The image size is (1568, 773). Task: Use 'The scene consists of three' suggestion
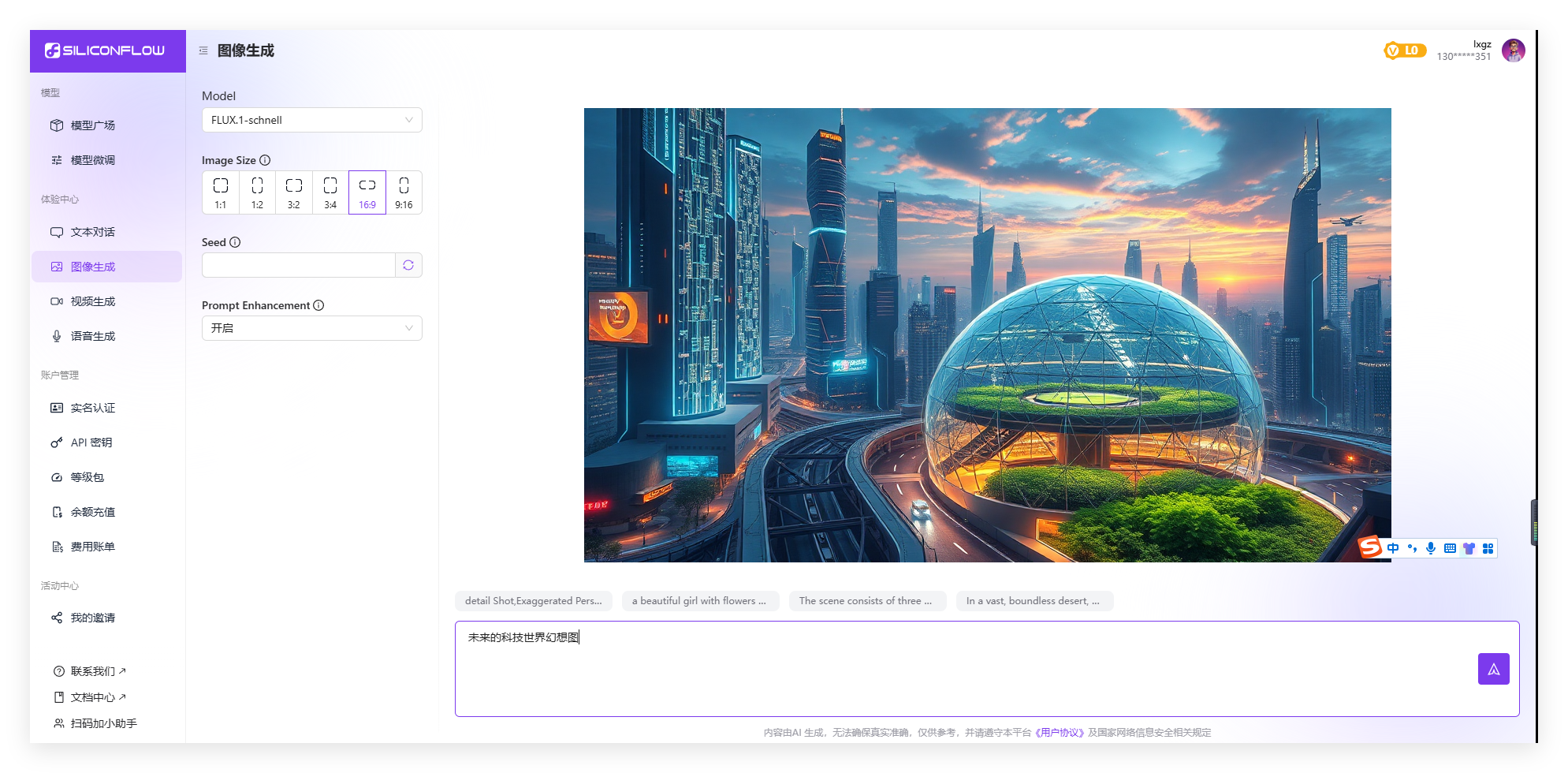[x=867, y=601]
